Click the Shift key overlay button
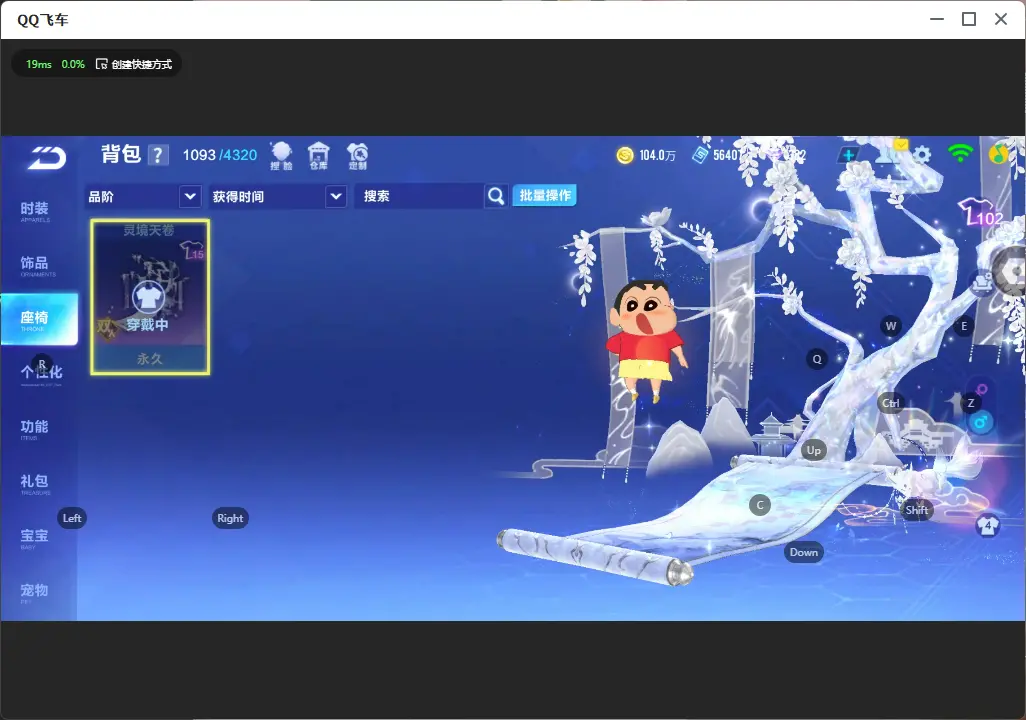This screenshot has width=1026, height=720. (916, 510)
